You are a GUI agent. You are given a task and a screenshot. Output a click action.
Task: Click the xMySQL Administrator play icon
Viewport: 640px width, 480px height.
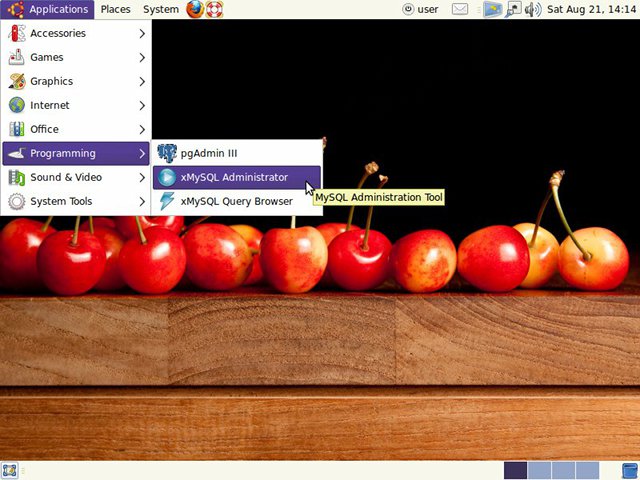point(167,178)
